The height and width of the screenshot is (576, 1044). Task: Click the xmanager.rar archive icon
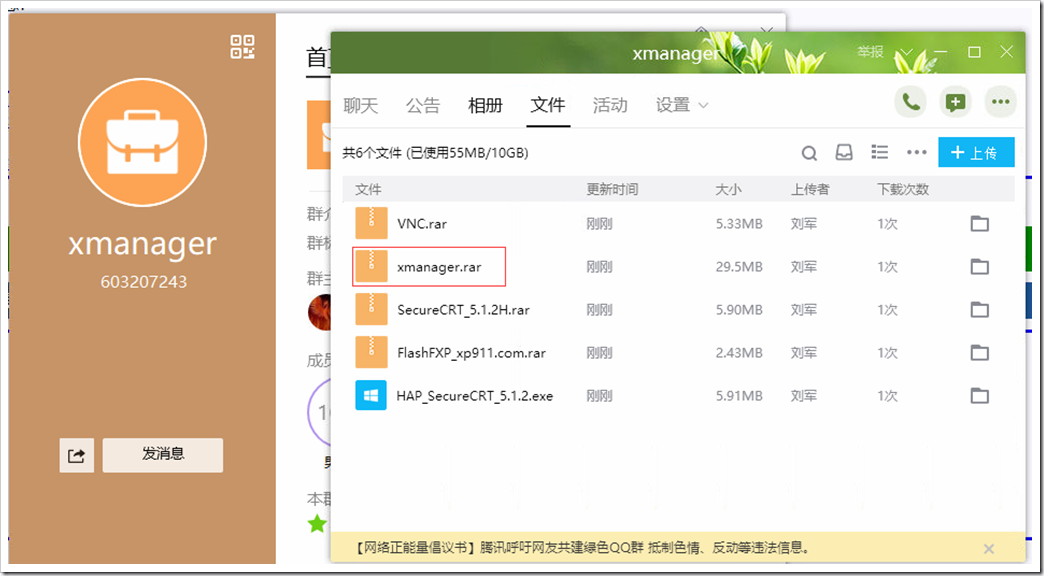point(371,266)
